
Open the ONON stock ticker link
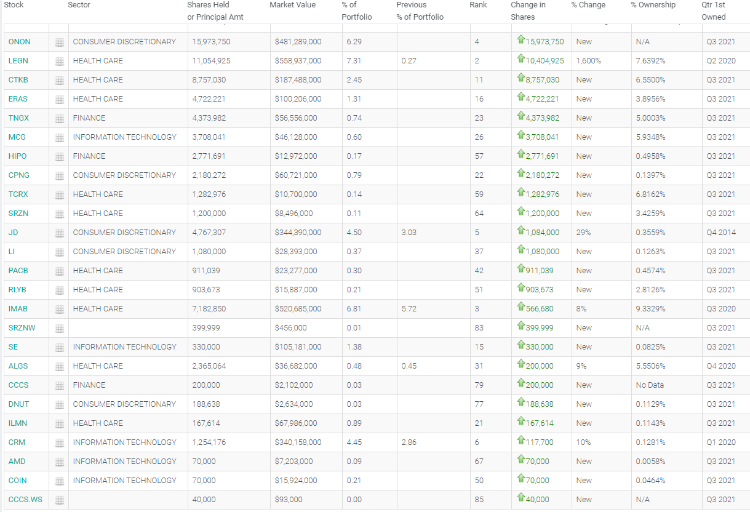(19, 42)
